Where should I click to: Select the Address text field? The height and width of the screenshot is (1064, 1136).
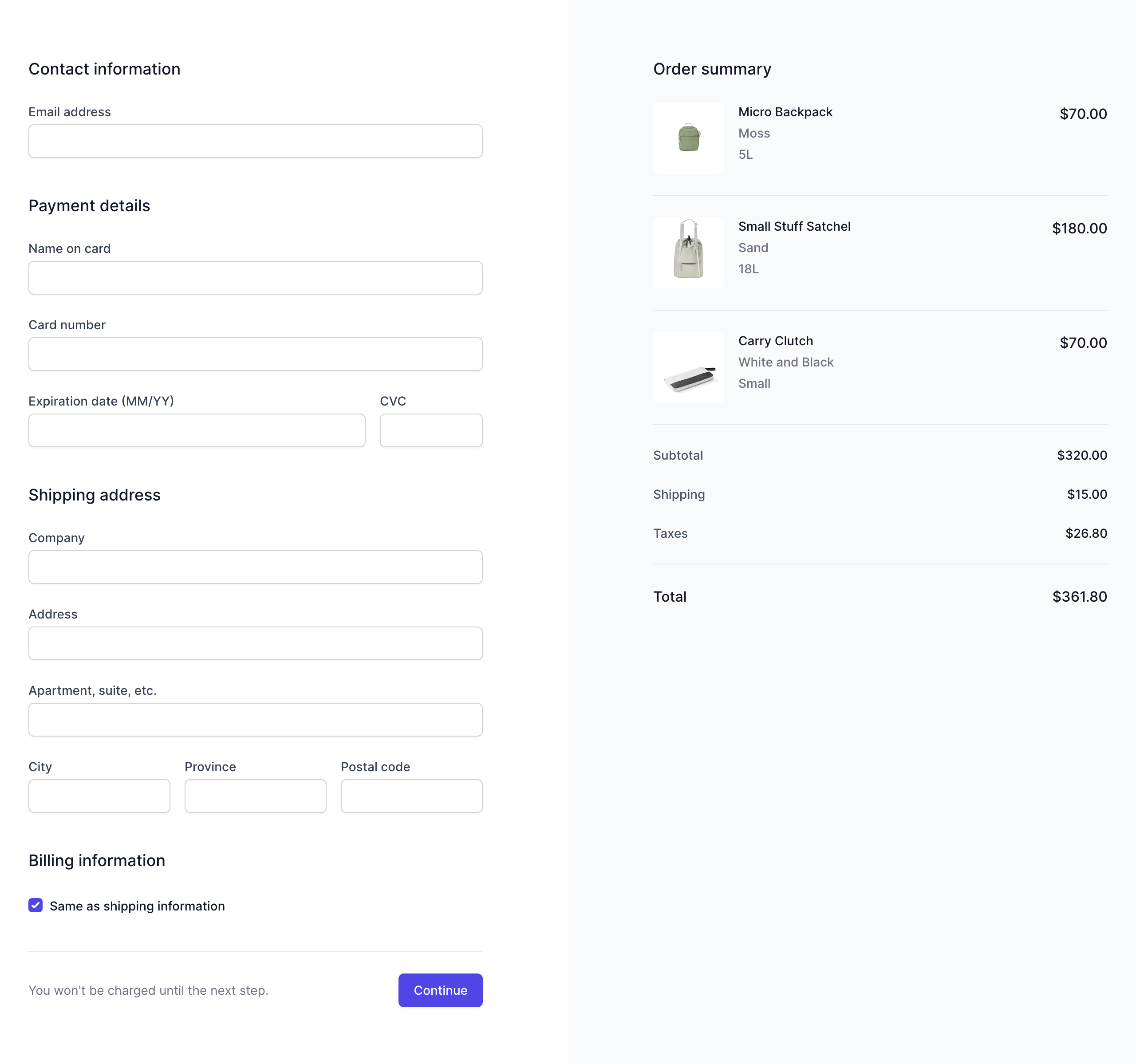tap(255, 643)
